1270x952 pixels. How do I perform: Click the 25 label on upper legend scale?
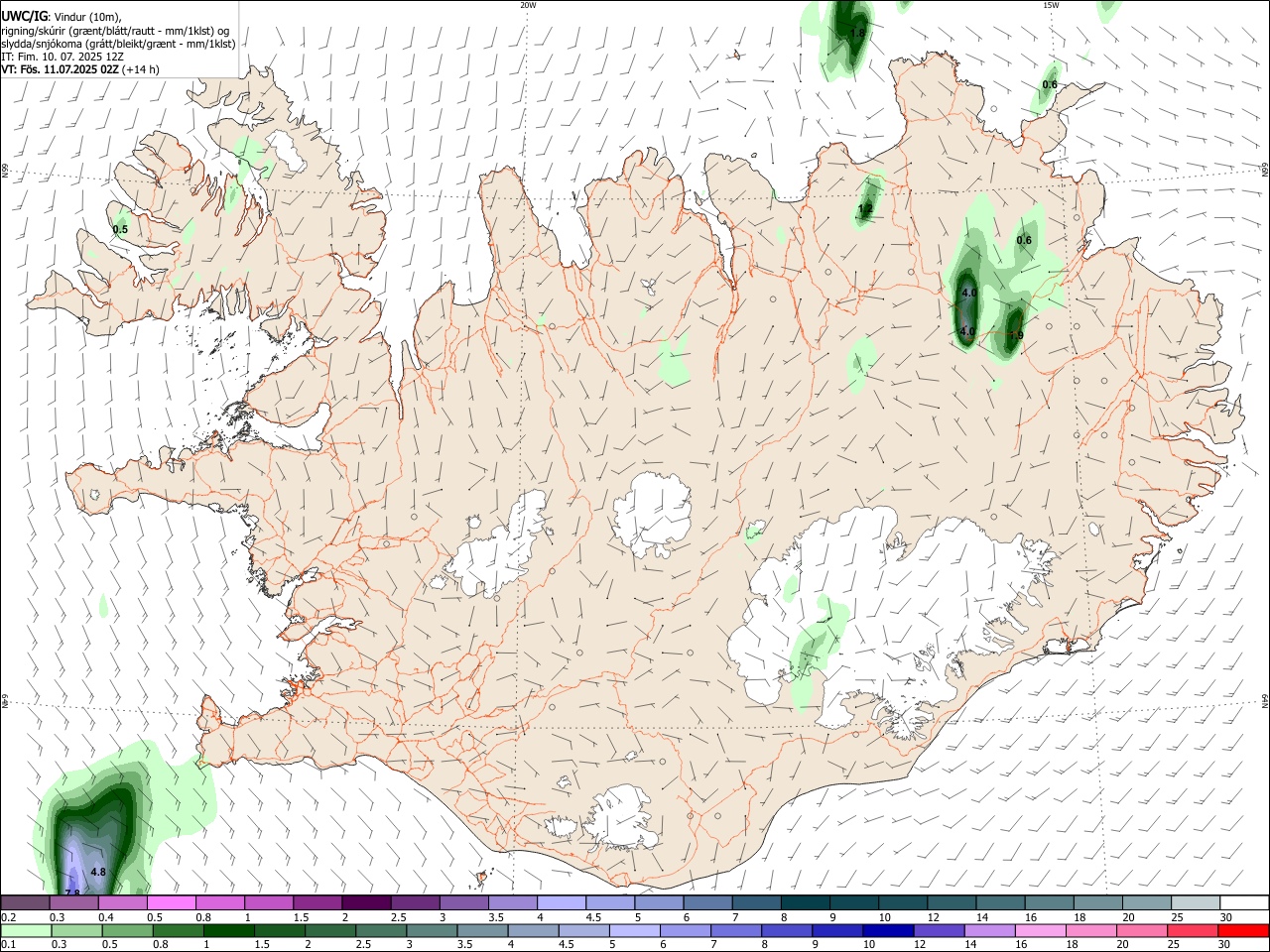(1177, 917)
